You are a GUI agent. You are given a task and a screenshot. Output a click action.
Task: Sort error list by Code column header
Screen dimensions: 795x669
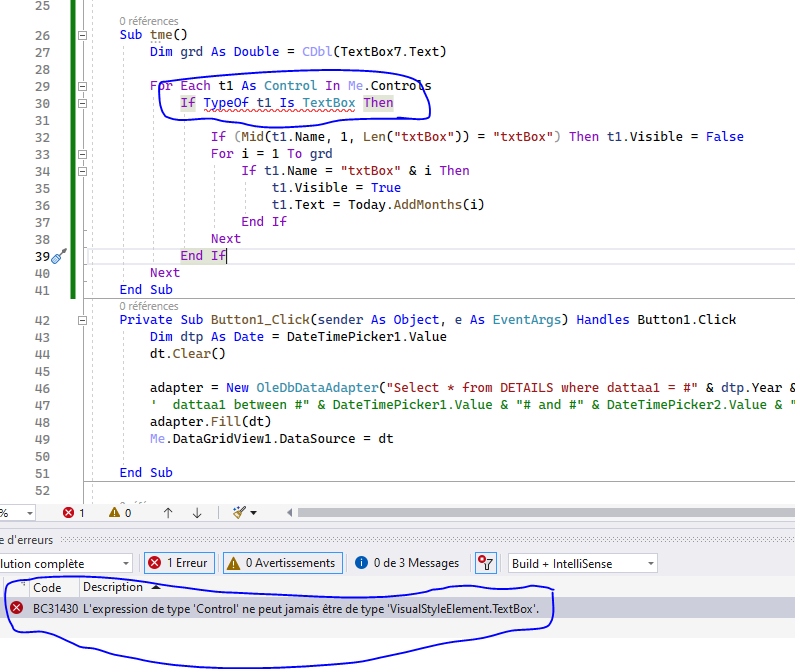pos(47,587)
